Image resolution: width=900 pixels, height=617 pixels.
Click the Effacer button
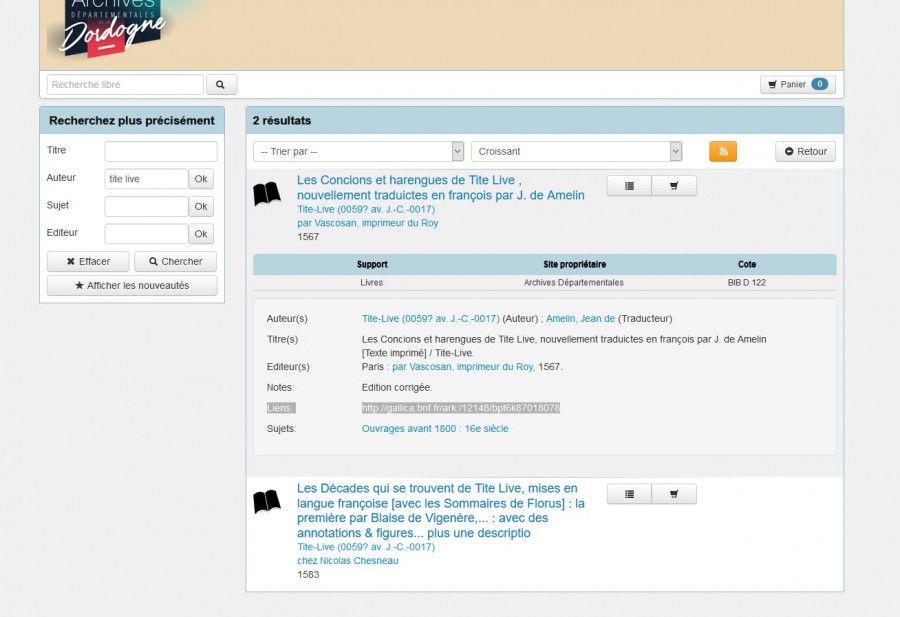tap(88, 261)
